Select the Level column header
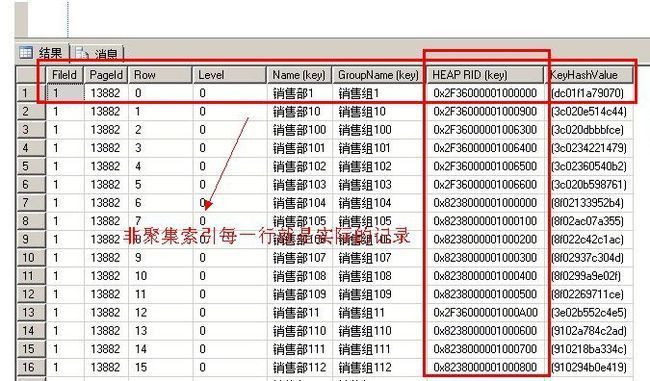This screenshot has width=650, height=381. click(x=230, y=75)
